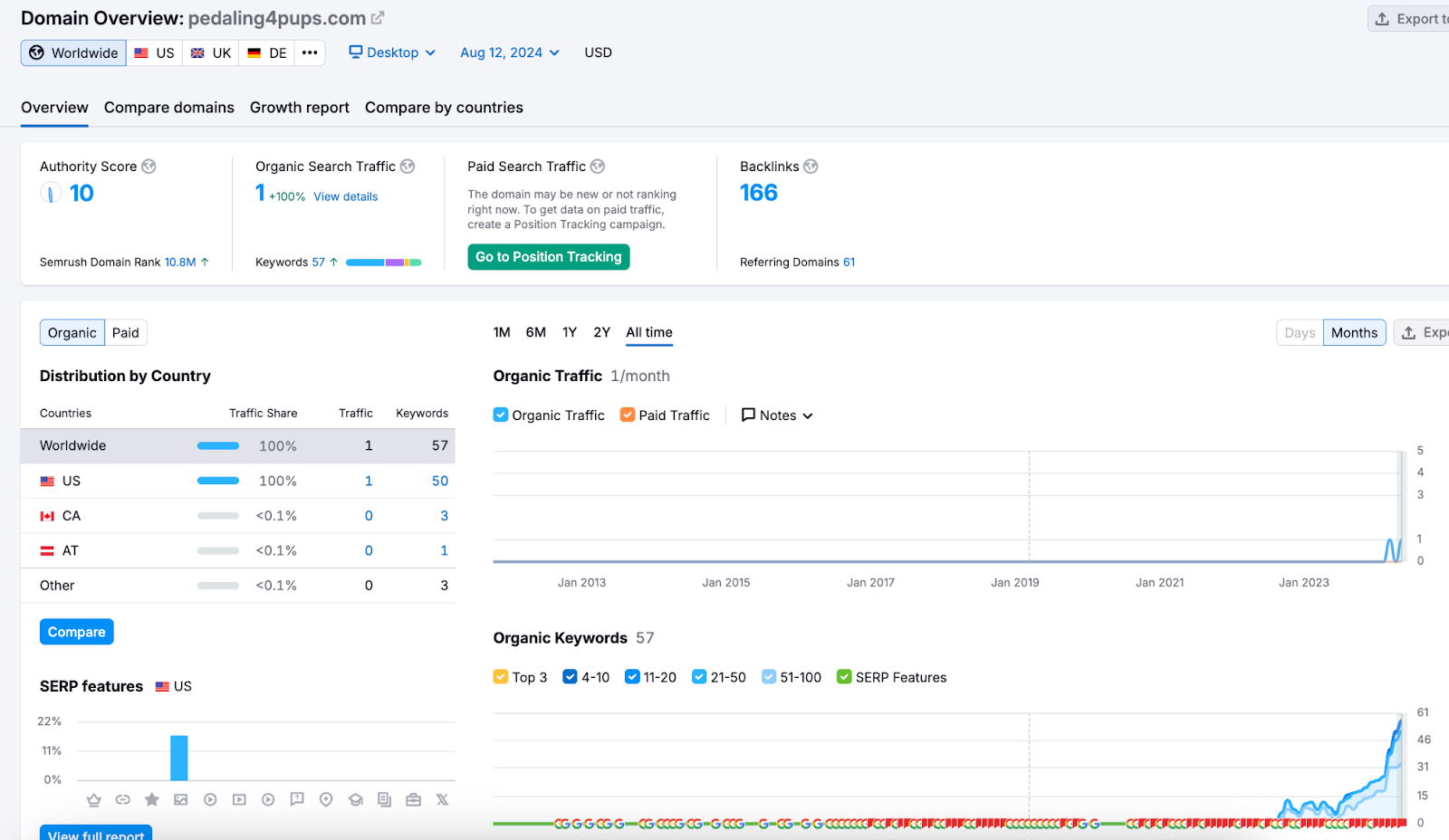Open Compare domains tab
Screen dimensions: 1449x840
tap(169, 108)
